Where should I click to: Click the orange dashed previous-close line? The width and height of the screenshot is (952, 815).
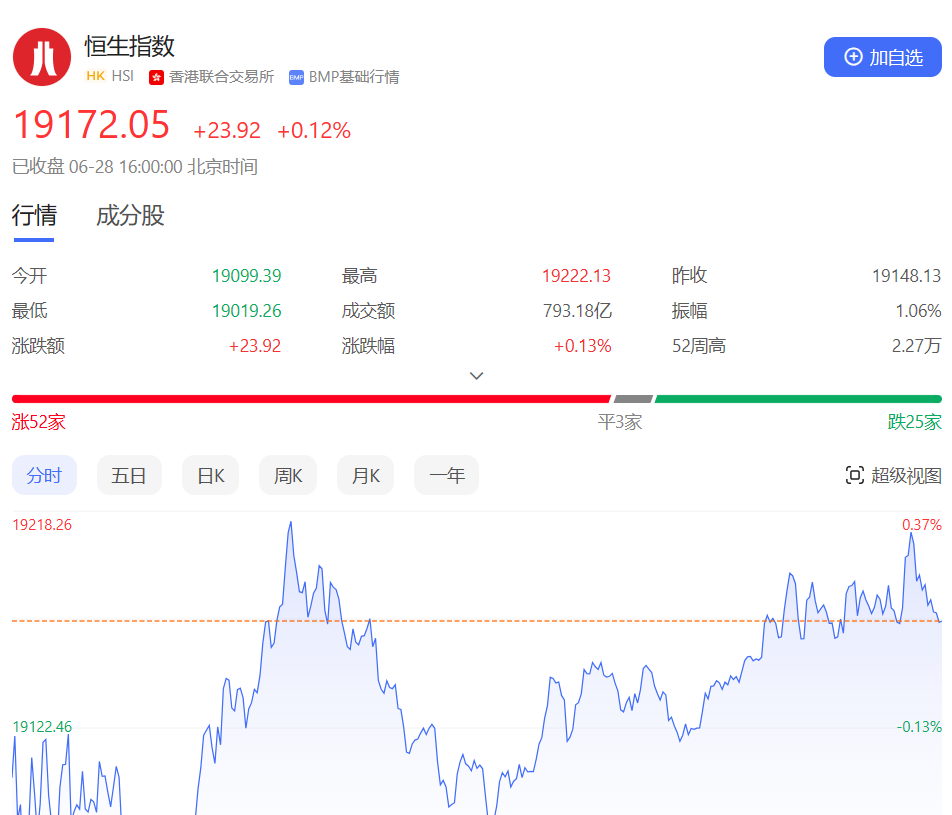pos(477,621)
